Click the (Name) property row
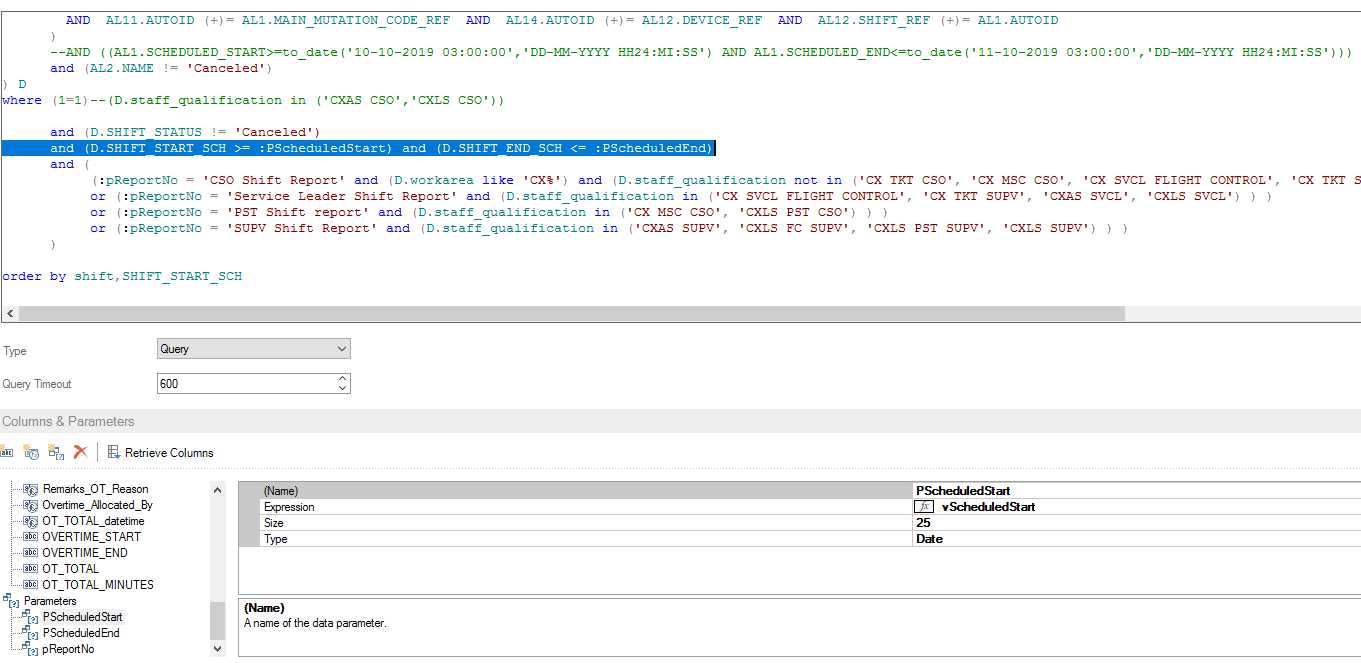This screenshot has height=663, width=1361. [799, 491]
